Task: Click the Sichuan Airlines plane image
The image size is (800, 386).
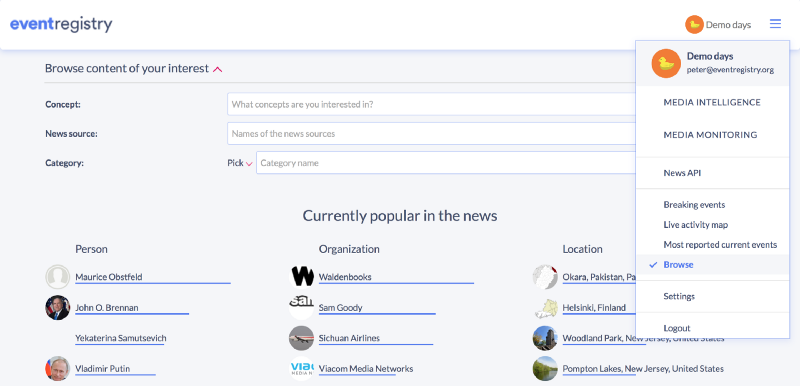Action: [301, 338]
